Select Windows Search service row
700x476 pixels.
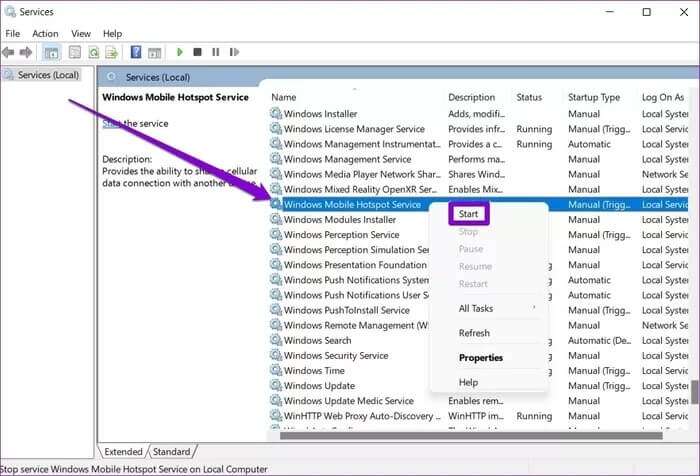coord(479,340)
